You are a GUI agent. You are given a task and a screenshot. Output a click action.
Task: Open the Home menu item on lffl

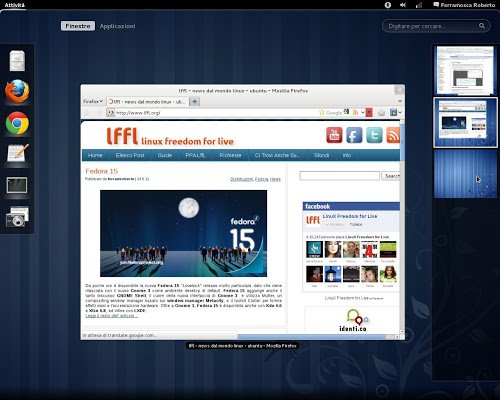pyautogui.click(x=95, y=155)
